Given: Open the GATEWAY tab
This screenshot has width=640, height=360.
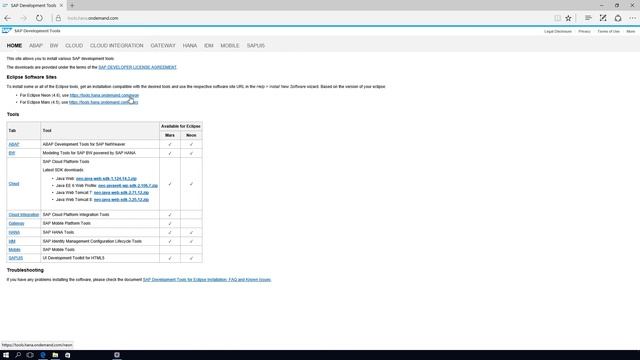Looking at the screenshot, I should [163, 46].
